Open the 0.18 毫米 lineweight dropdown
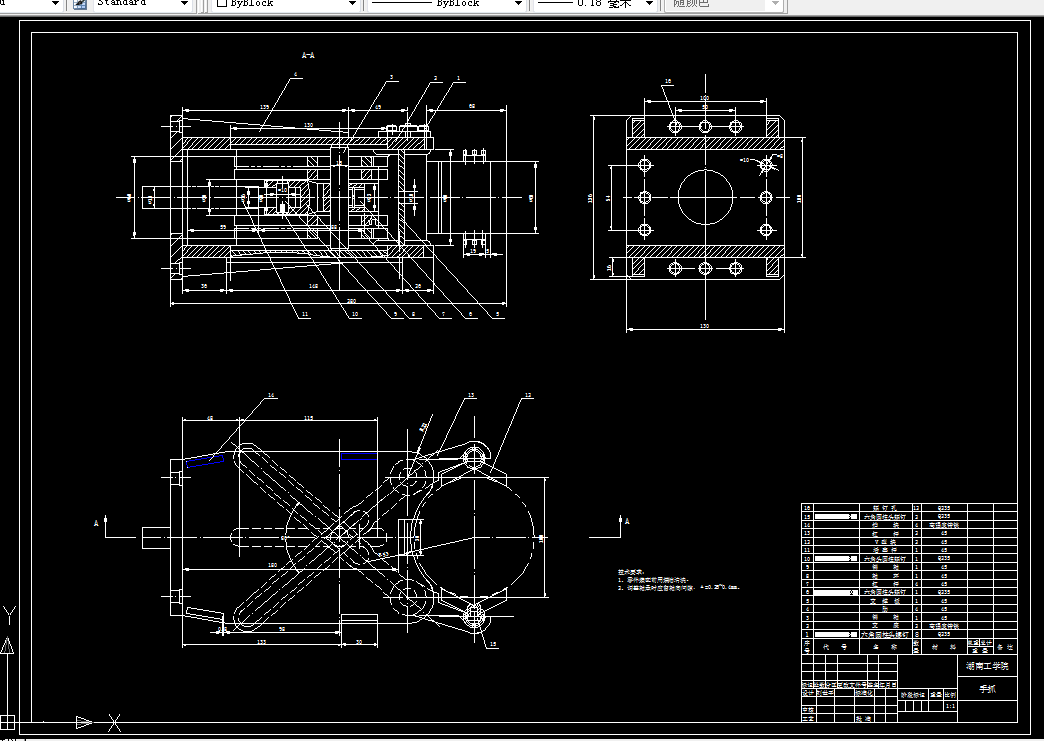The height and width of the screenshot is (741, 1044). 595,3
